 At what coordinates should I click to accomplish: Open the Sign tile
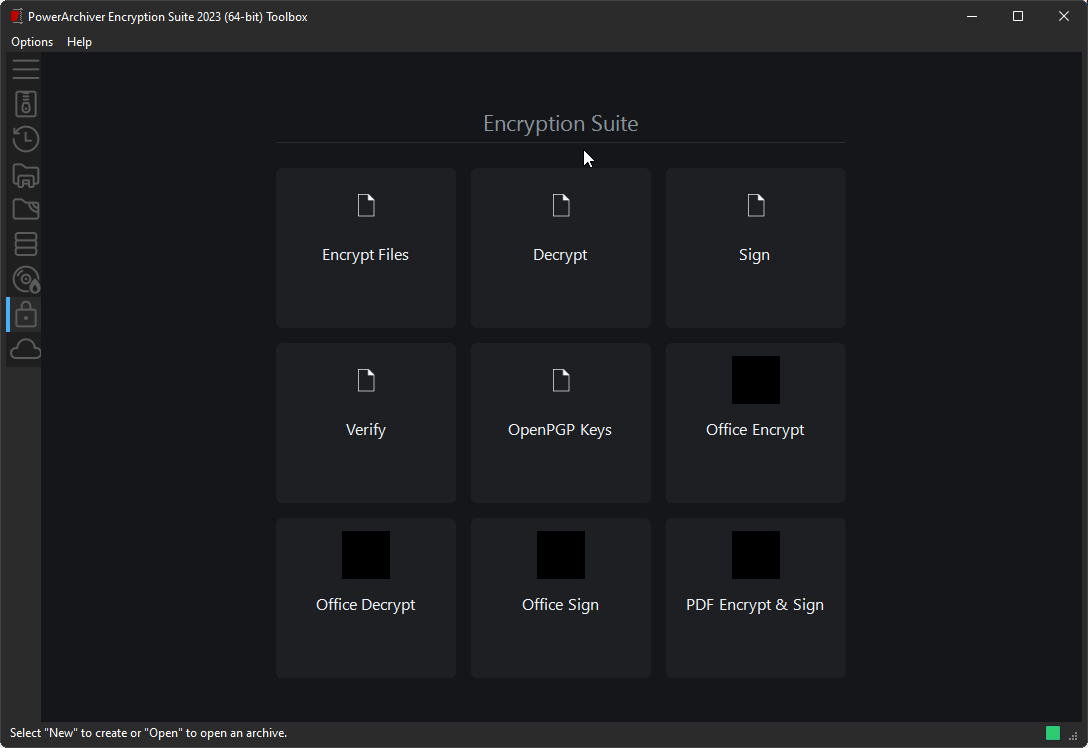coord(755,248)
